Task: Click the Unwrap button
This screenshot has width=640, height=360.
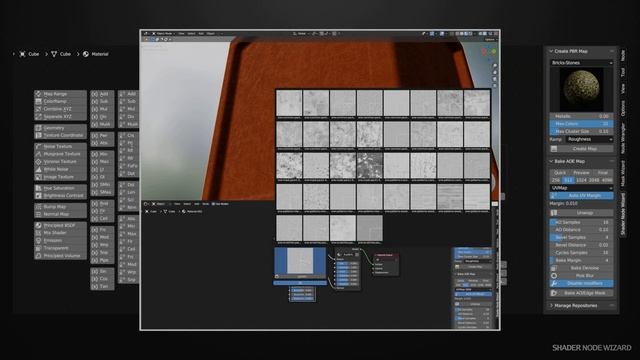Action: (x=581, y=213)
